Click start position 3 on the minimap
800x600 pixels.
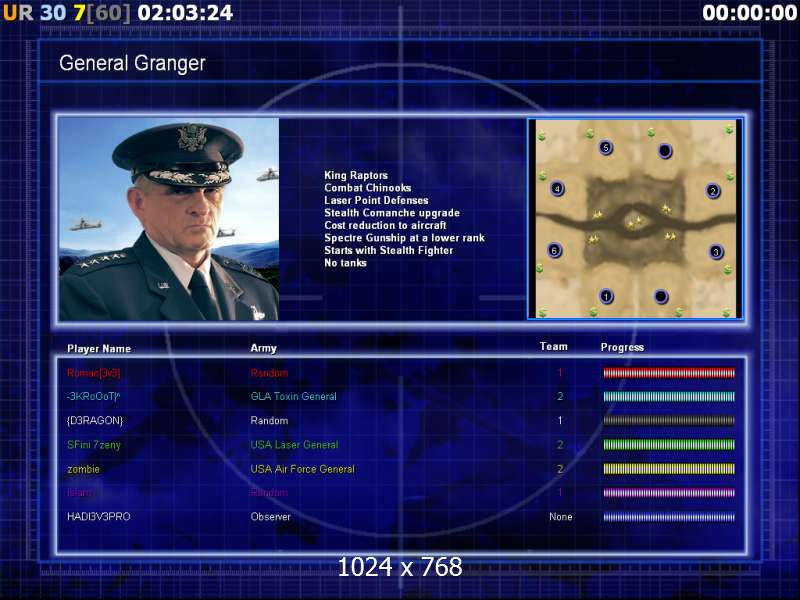click(716, 252)
